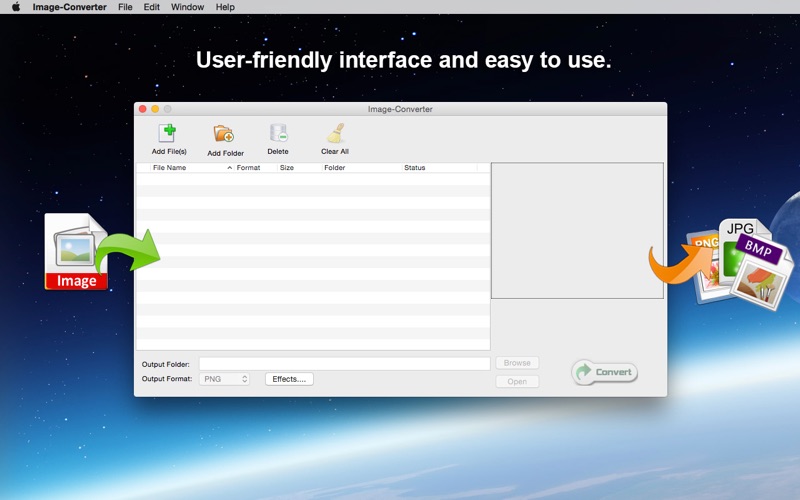
Task: Click the image preview pane
Action: (x=577, y=231)
